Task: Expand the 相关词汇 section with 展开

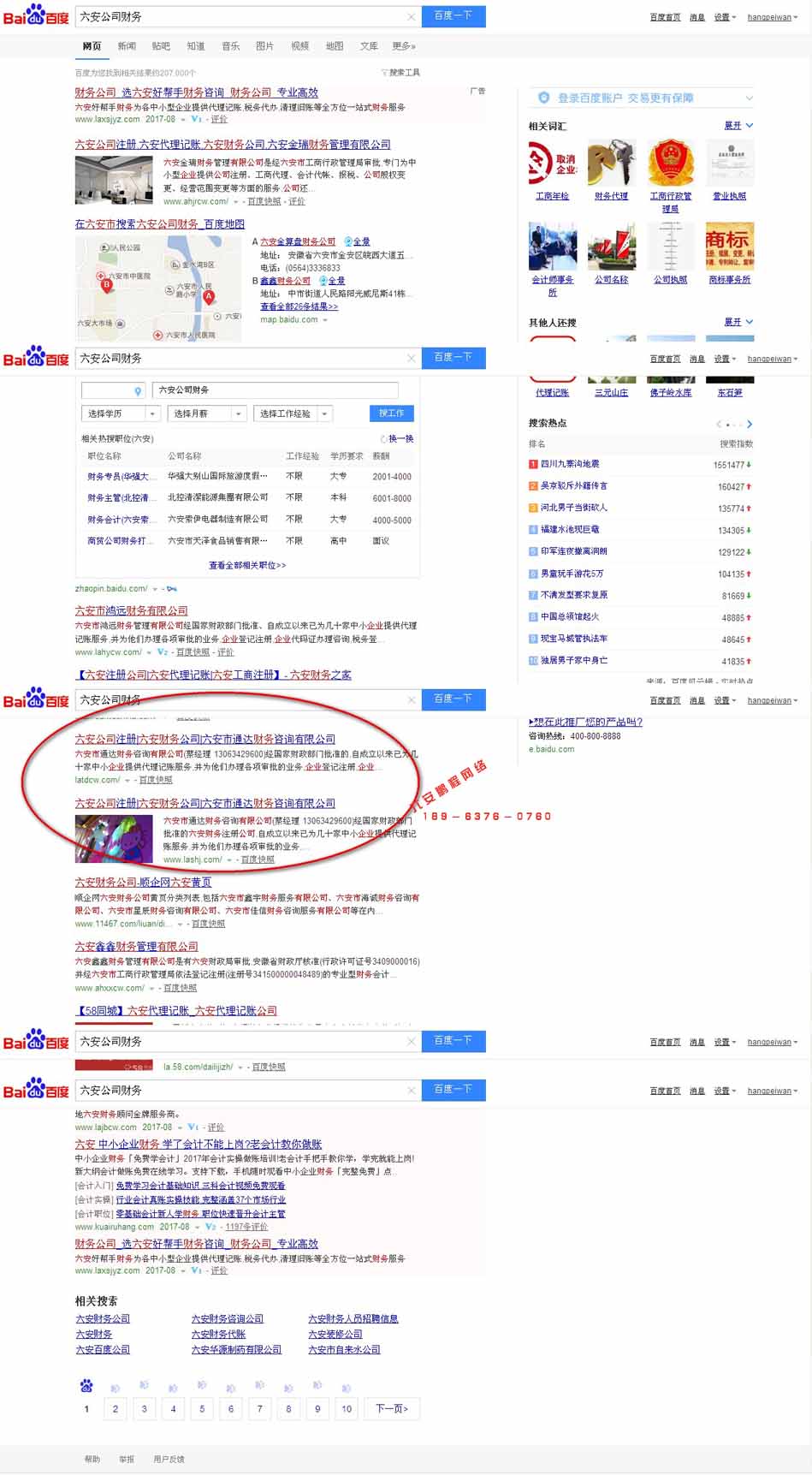Action: tap(738, 126)
